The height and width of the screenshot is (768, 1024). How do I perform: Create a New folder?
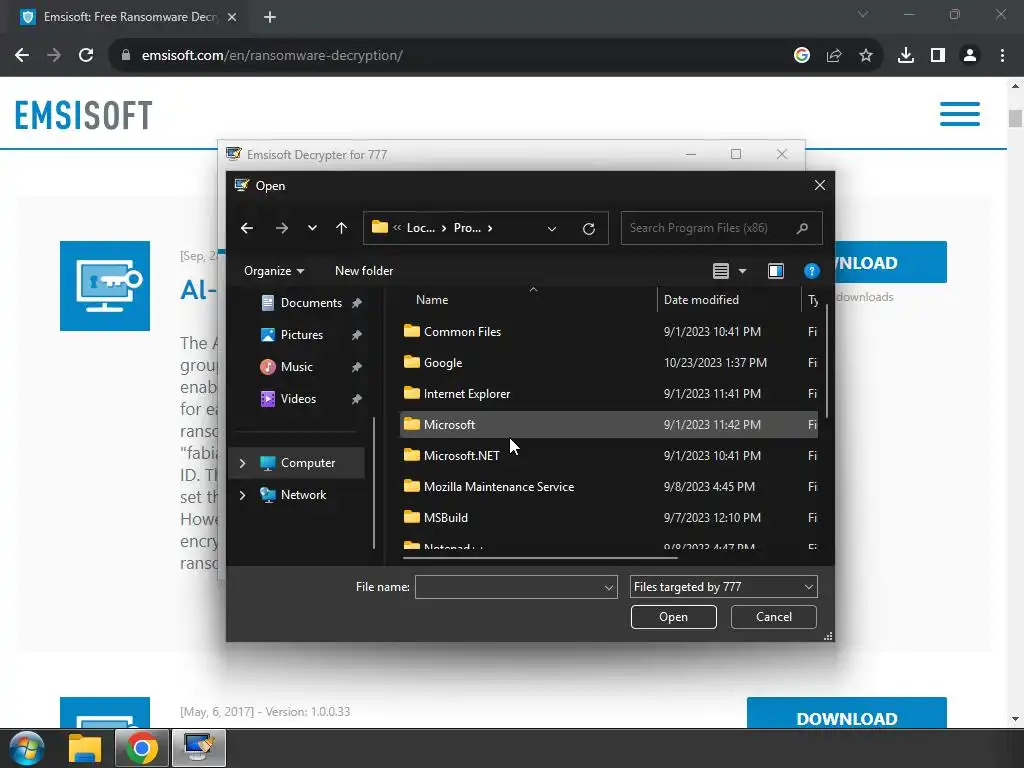(364, 271)
